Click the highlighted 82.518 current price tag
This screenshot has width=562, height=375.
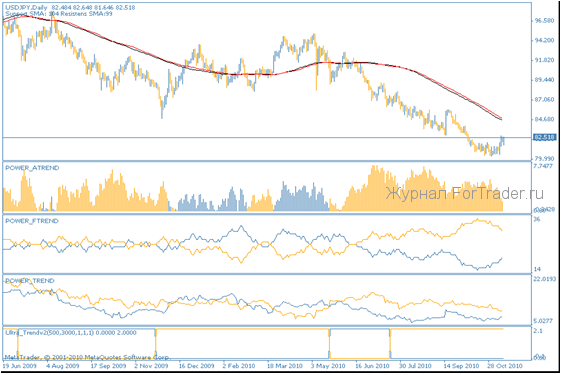(544, 137)
